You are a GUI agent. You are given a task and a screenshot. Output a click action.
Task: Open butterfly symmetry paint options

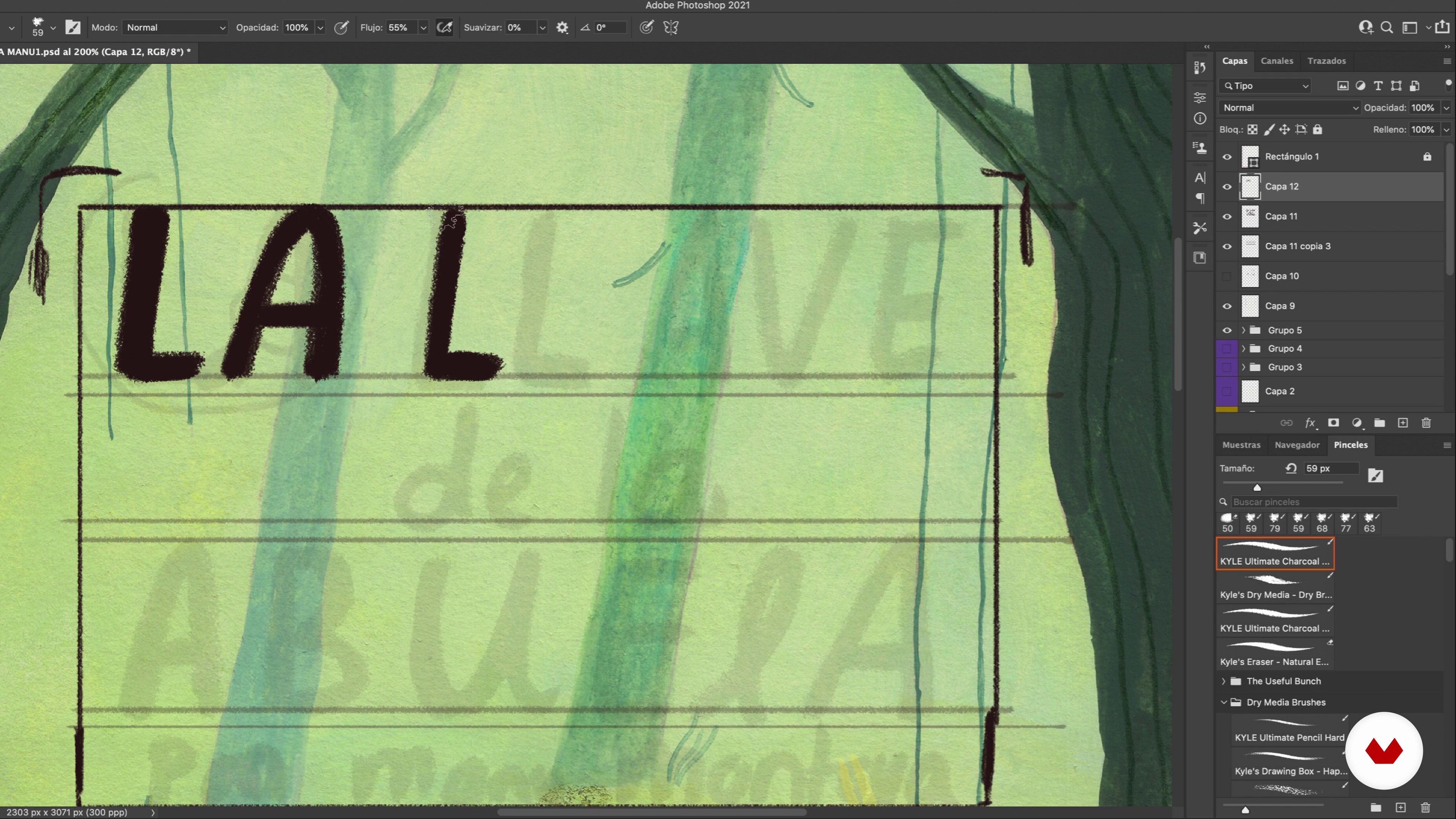tap(671, 27)
